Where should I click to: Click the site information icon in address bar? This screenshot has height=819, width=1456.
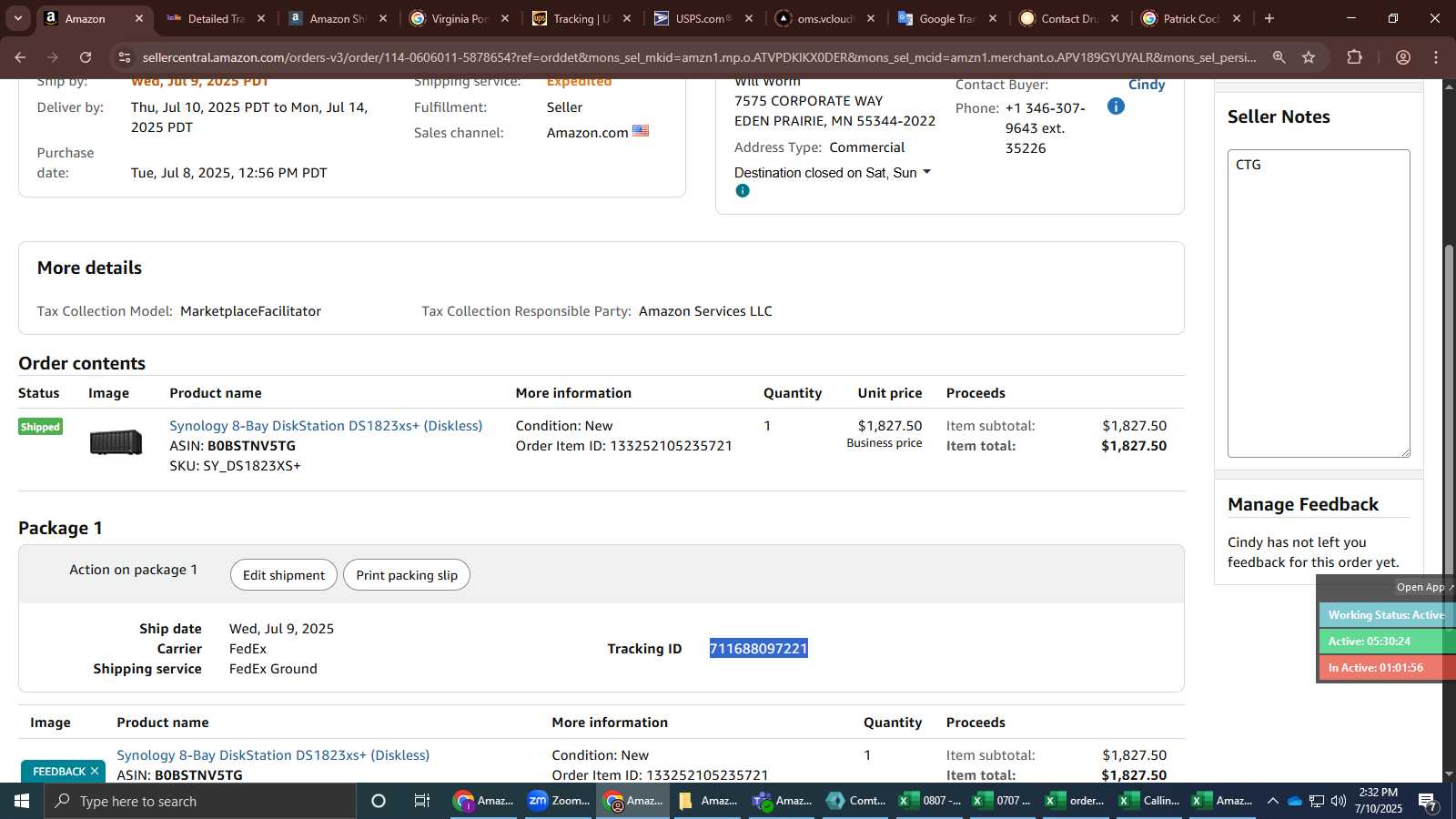coord(125,57)
